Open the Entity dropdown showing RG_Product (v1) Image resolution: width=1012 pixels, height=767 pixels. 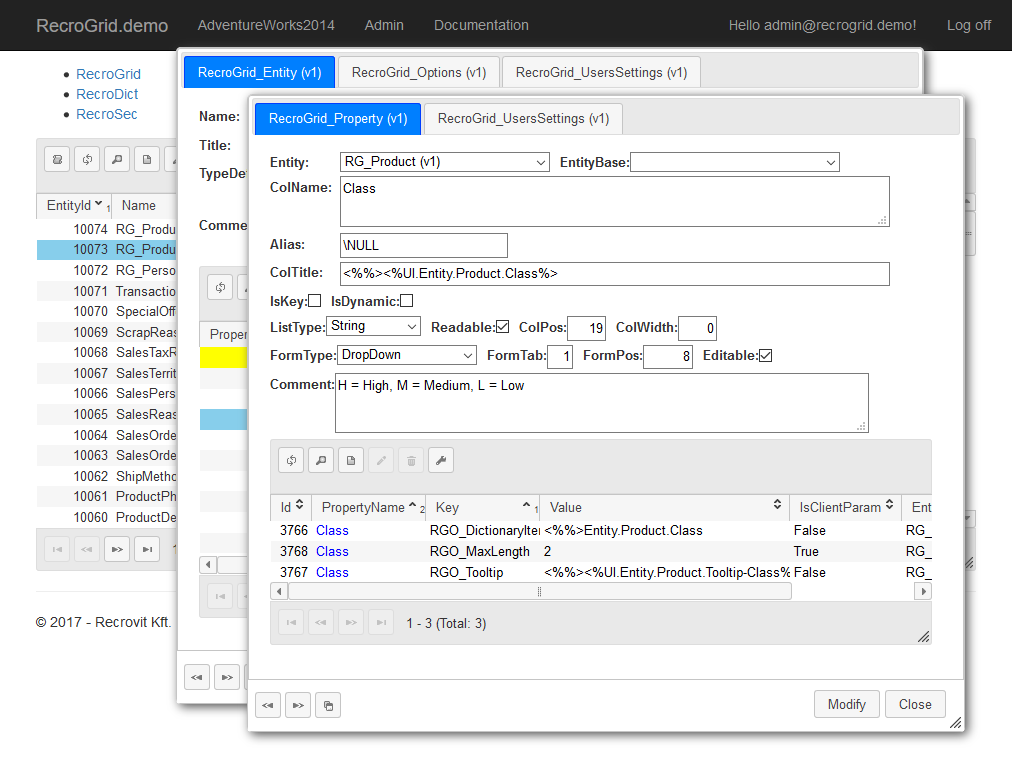click(444, 162)
